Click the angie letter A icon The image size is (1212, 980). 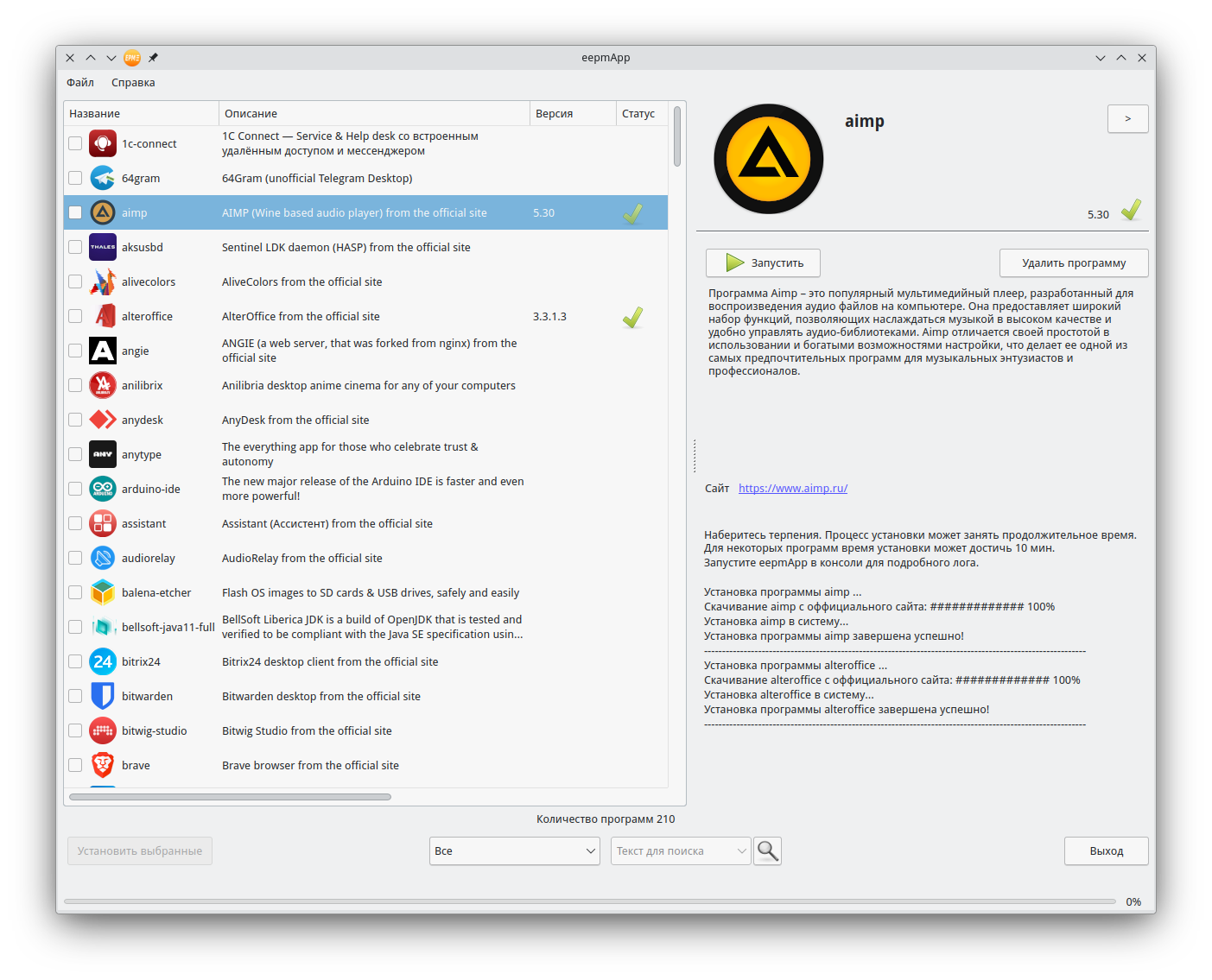point(103,351)
